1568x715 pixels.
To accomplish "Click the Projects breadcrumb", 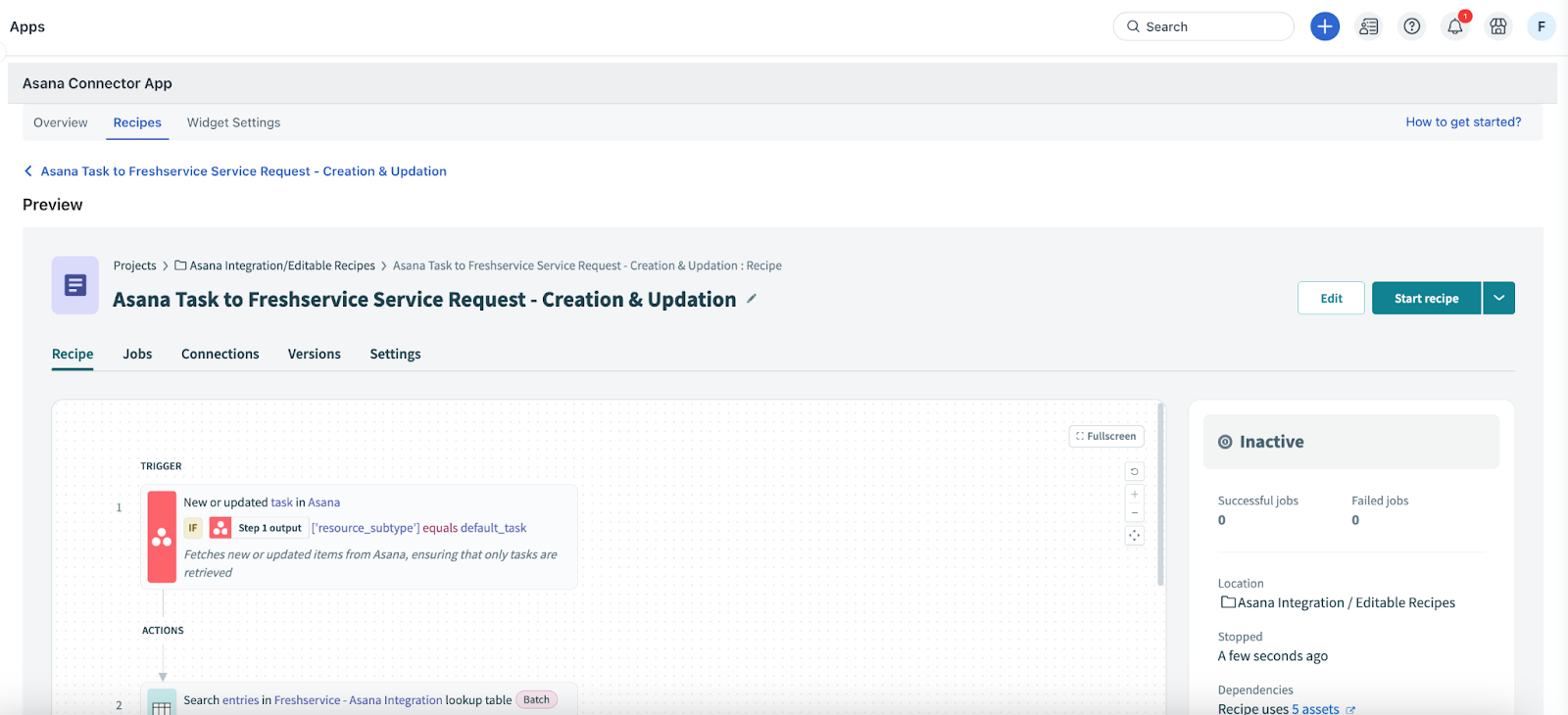I will click(134, 265).
